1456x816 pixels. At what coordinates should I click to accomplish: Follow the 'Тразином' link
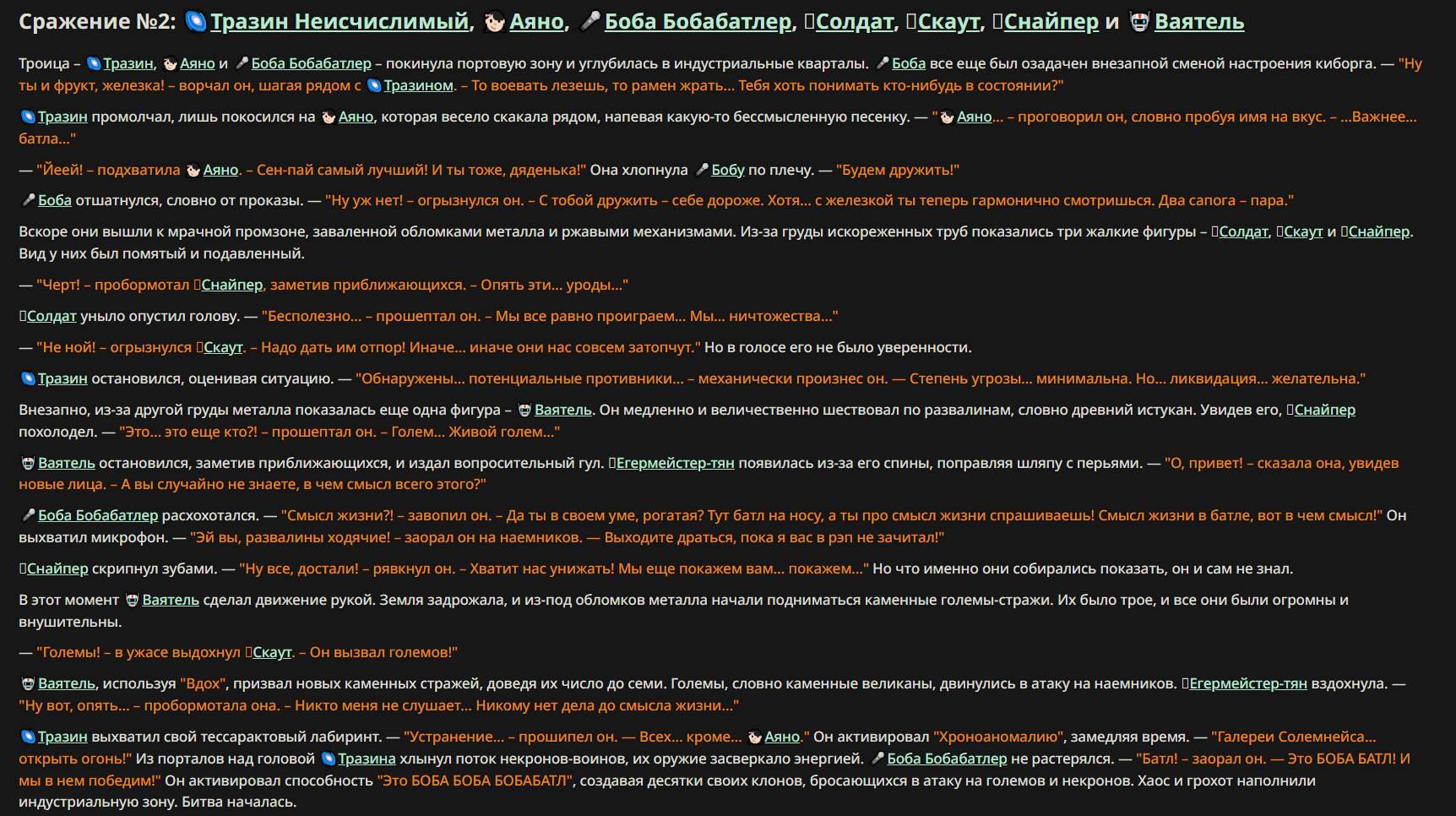point(418,85)
